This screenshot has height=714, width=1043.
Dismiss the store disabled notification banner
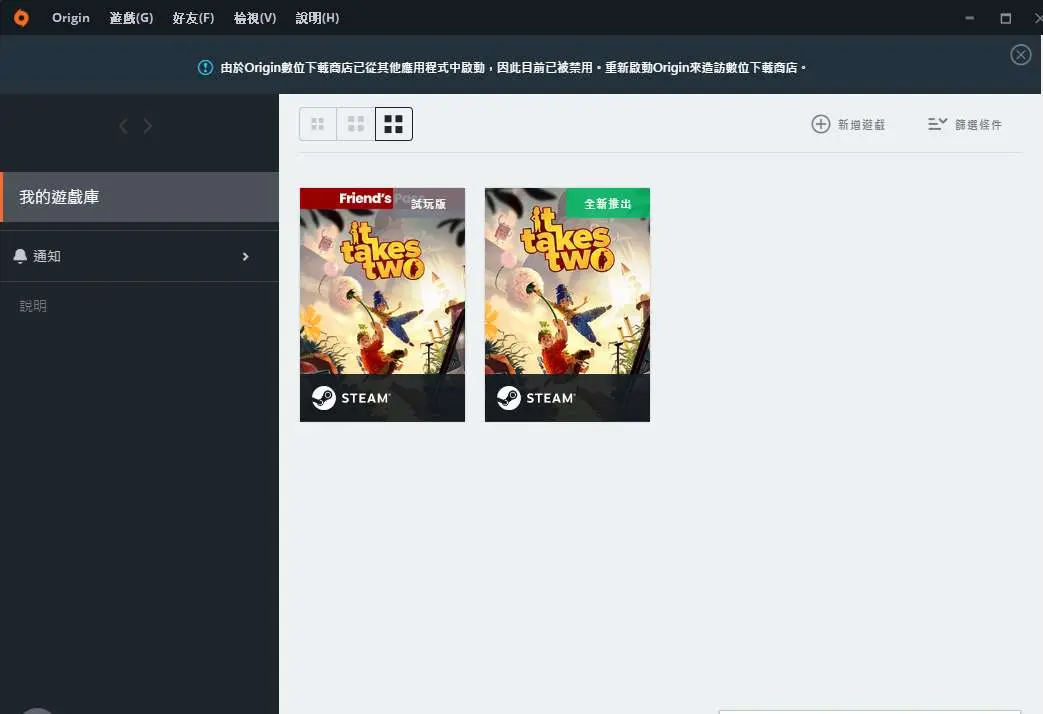tap(1020, 55)
